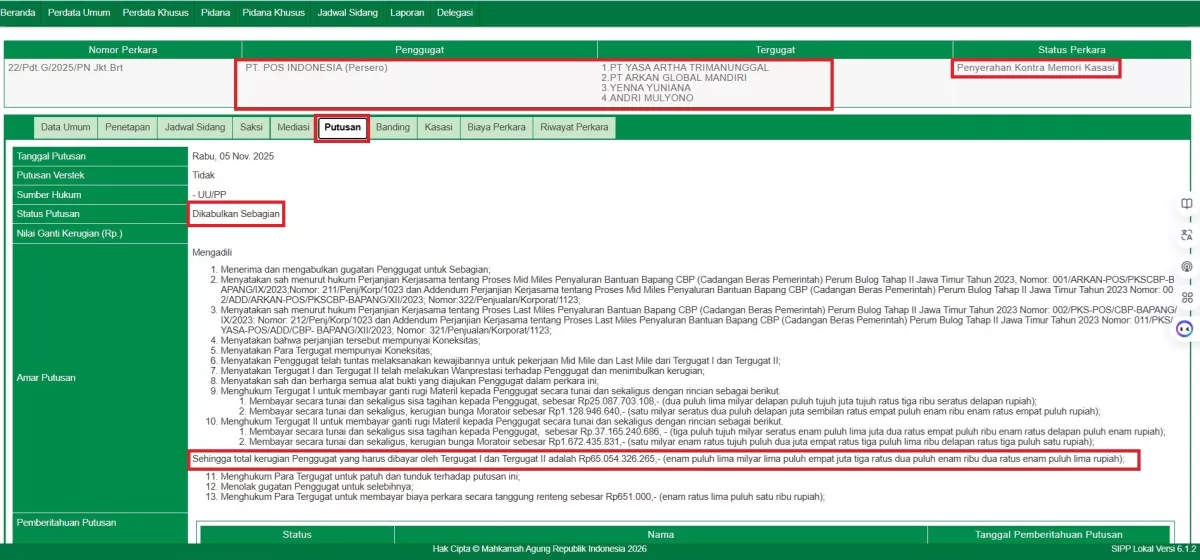Click the book reader icon in sidebar
The width and height of the screenshot is (1200, 560).
pyautogui.click(x=1186, y=204)
